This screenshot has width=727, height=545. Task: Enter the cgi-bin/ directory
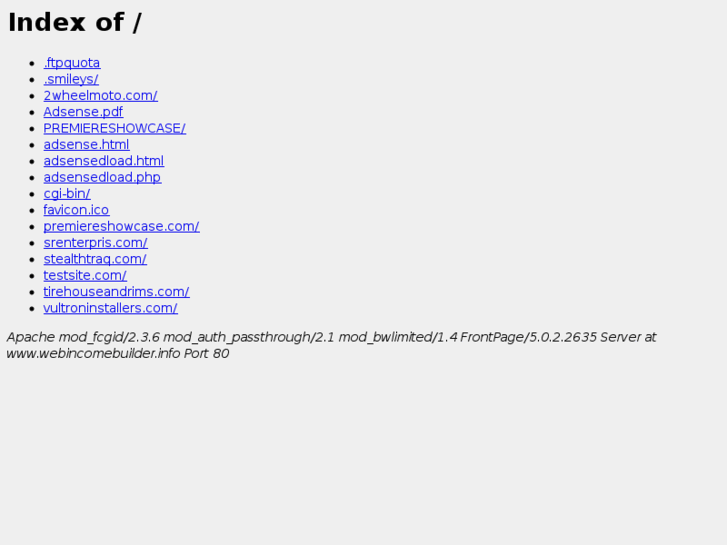[67, 193]
